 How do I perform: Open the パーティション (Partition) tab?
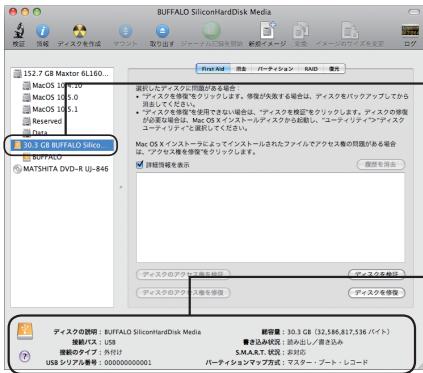click(275, 69)
